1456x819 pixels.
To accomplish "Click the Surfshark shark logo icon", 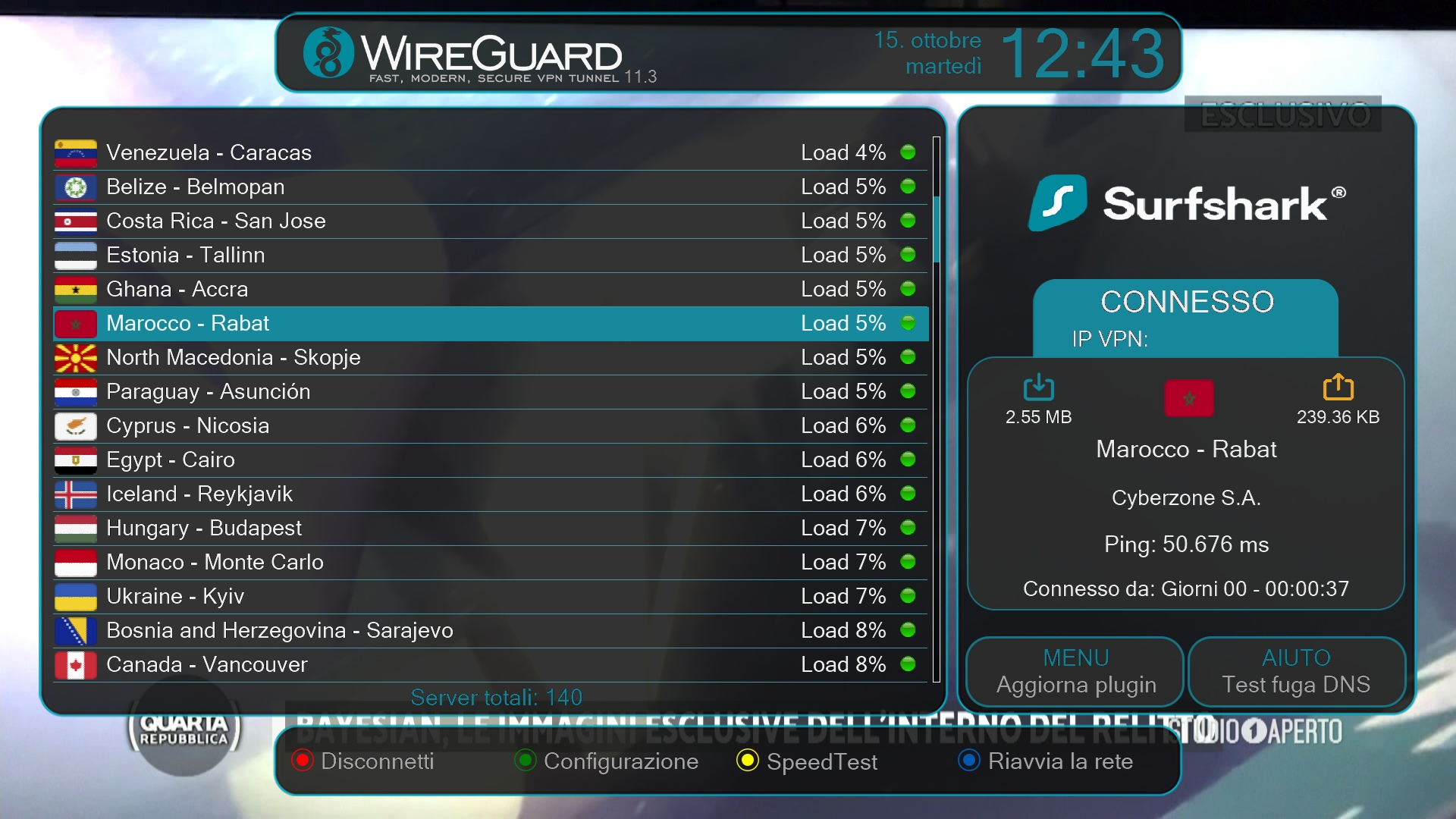I will [1058, 202].
